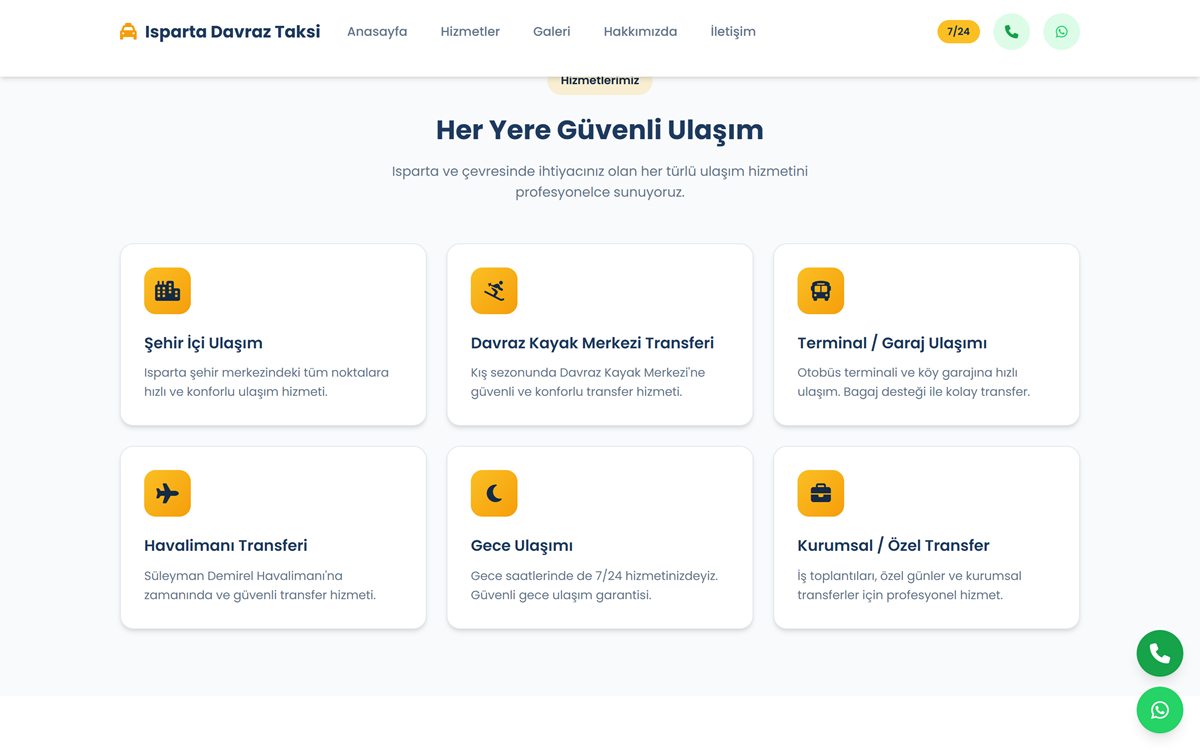The width and height of the screenshot is (1200, 750).
Task: Click the moon icon for Gece Ulaşımı
Action: pyautogui.click(x=494, y=493)
